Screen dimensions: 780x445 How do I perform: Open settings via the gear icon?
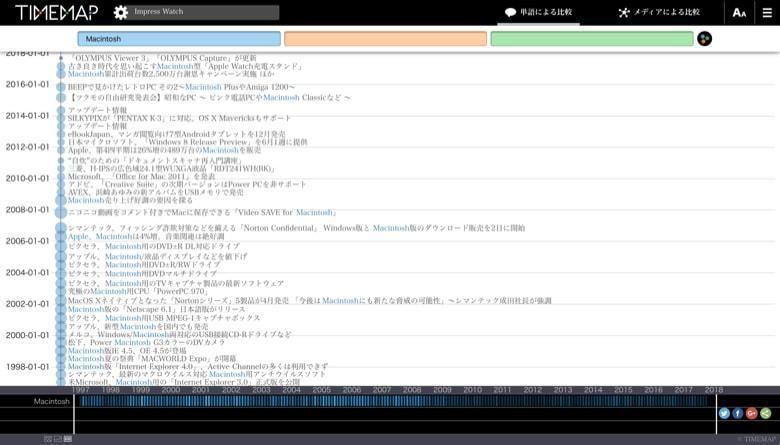[x=120, y=12]
